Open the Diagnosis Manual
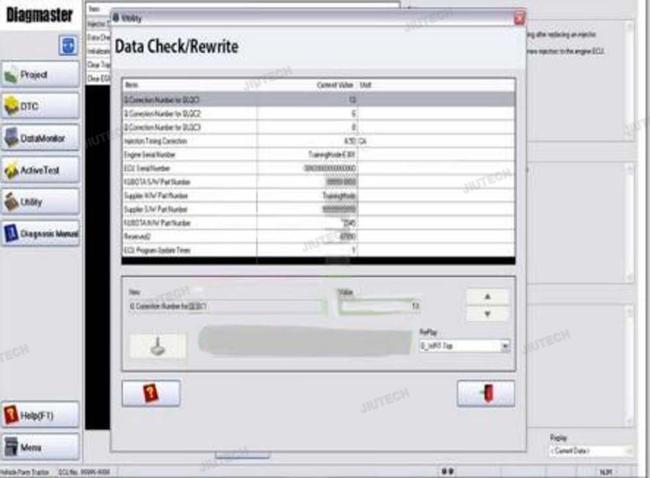 [40, 234]
